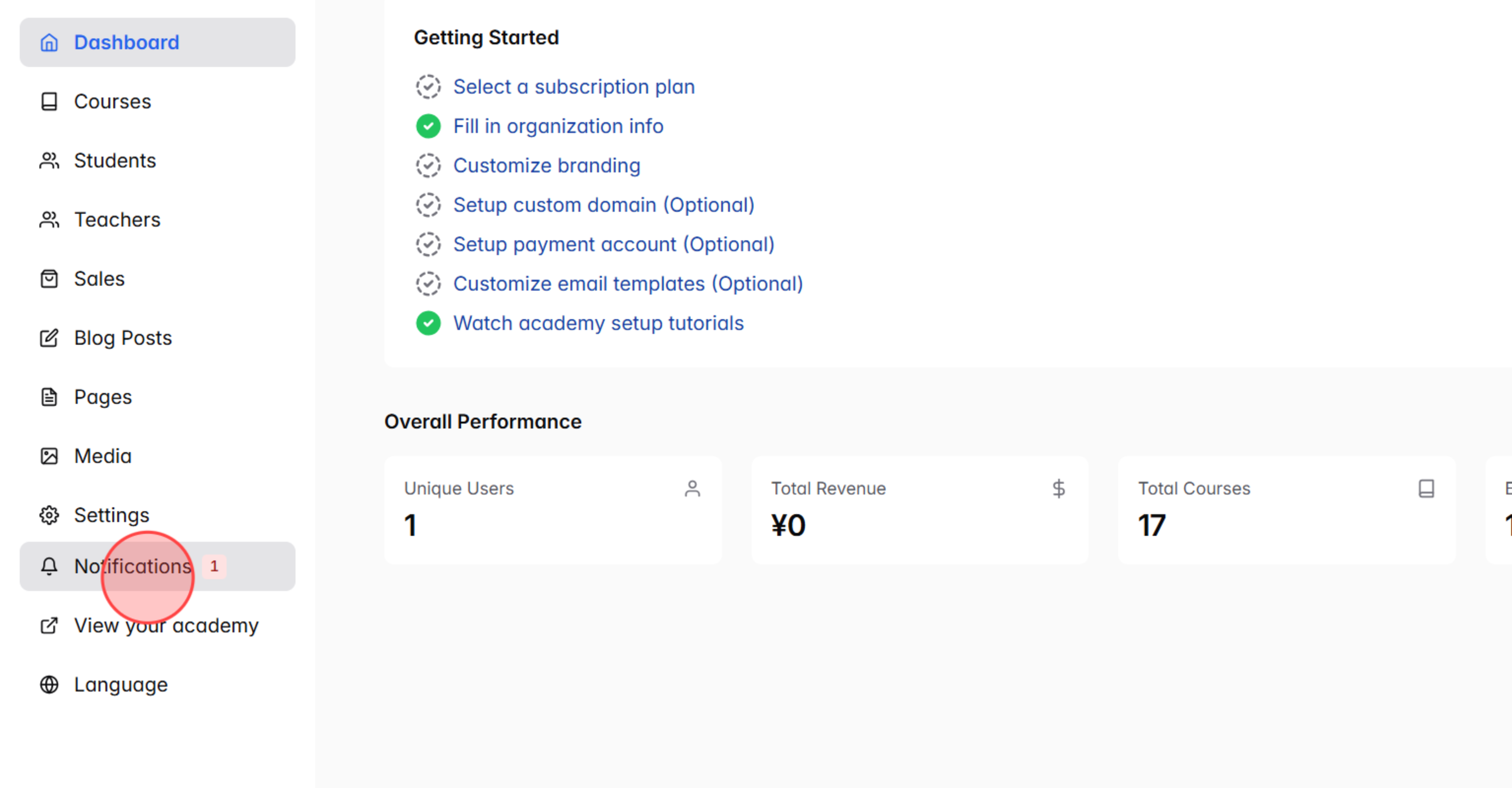Switch to the Pages section

pyautogui.click(x=103, y=397)
